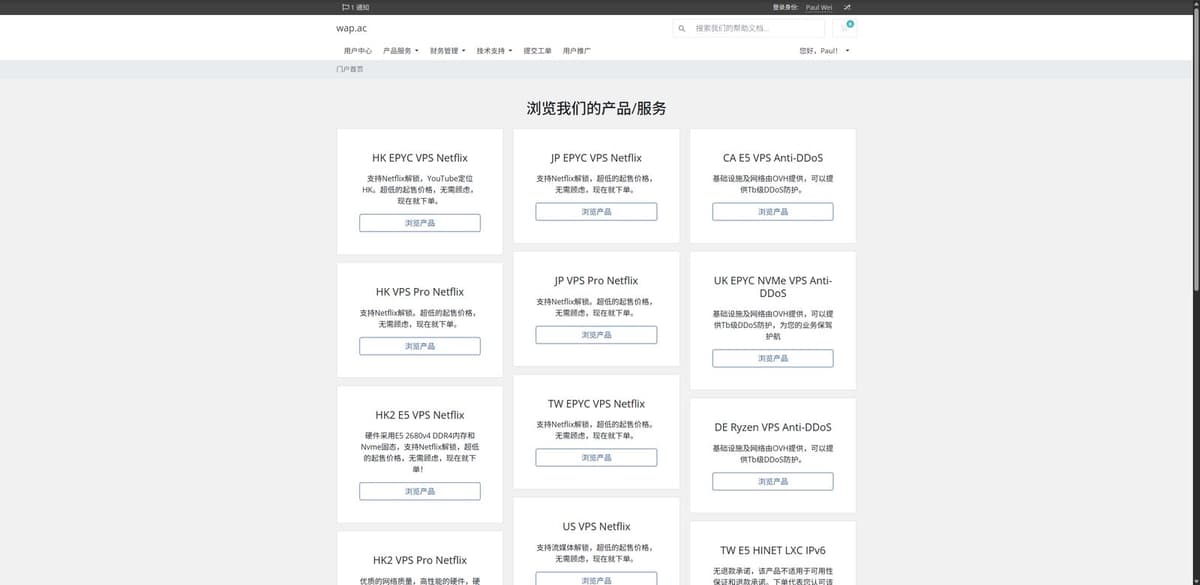
Task: Click the knowledge base search field
Action: coord(759,28)
